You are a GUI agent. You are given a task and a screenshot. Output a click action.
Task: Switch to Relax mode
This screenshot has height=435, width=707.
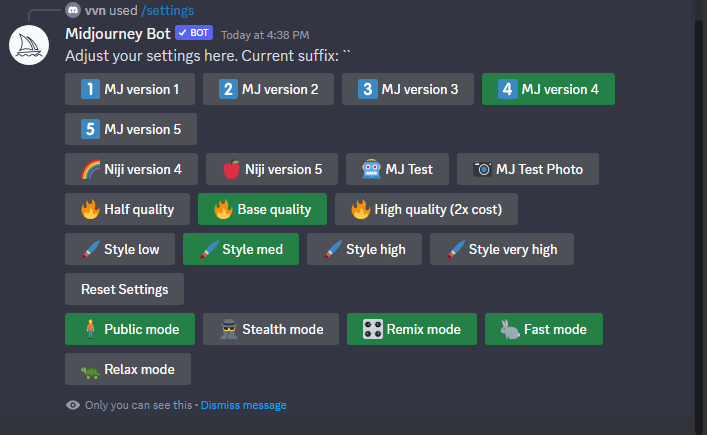(x=128, y=369)
